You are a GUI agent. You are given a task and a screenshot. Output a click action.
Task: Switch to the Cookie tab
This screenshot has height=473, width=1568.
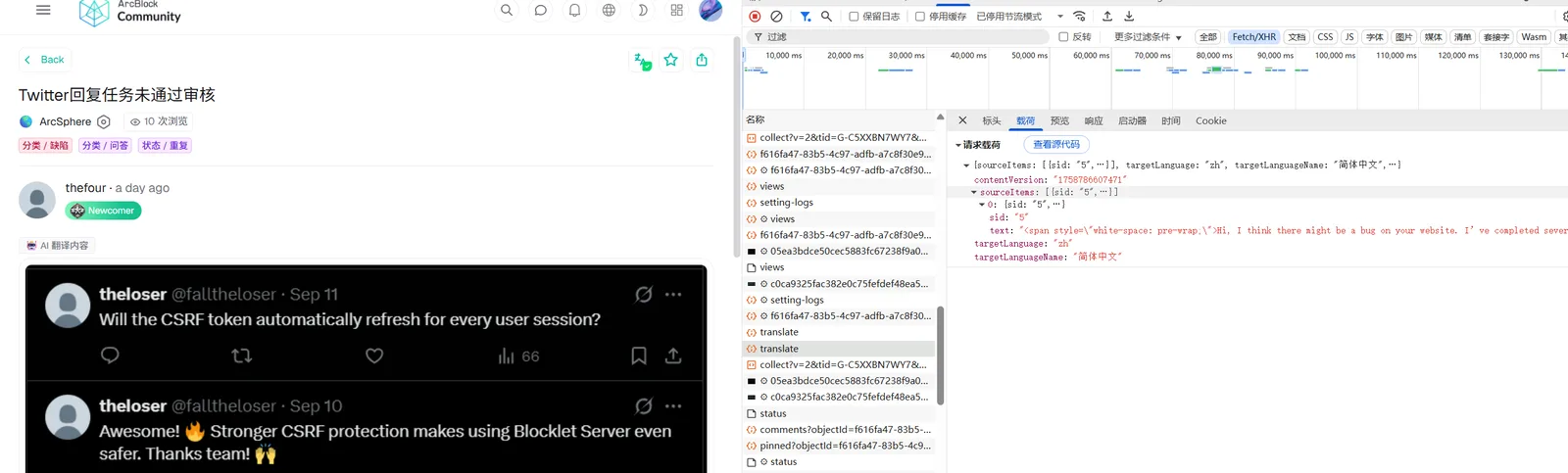(1211, 121)
